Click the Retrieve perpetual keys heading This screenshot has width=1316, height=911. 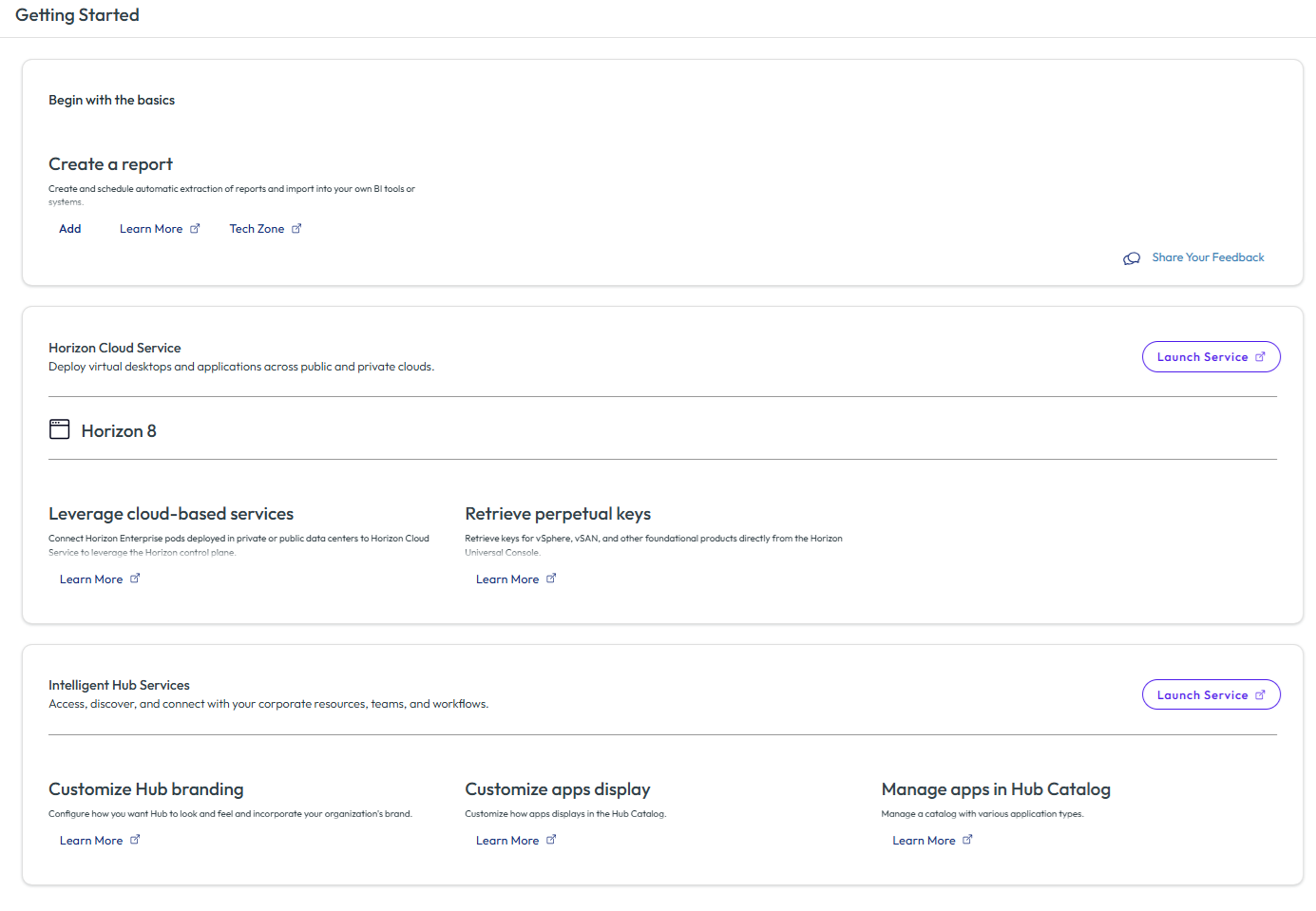click(558, 514)
